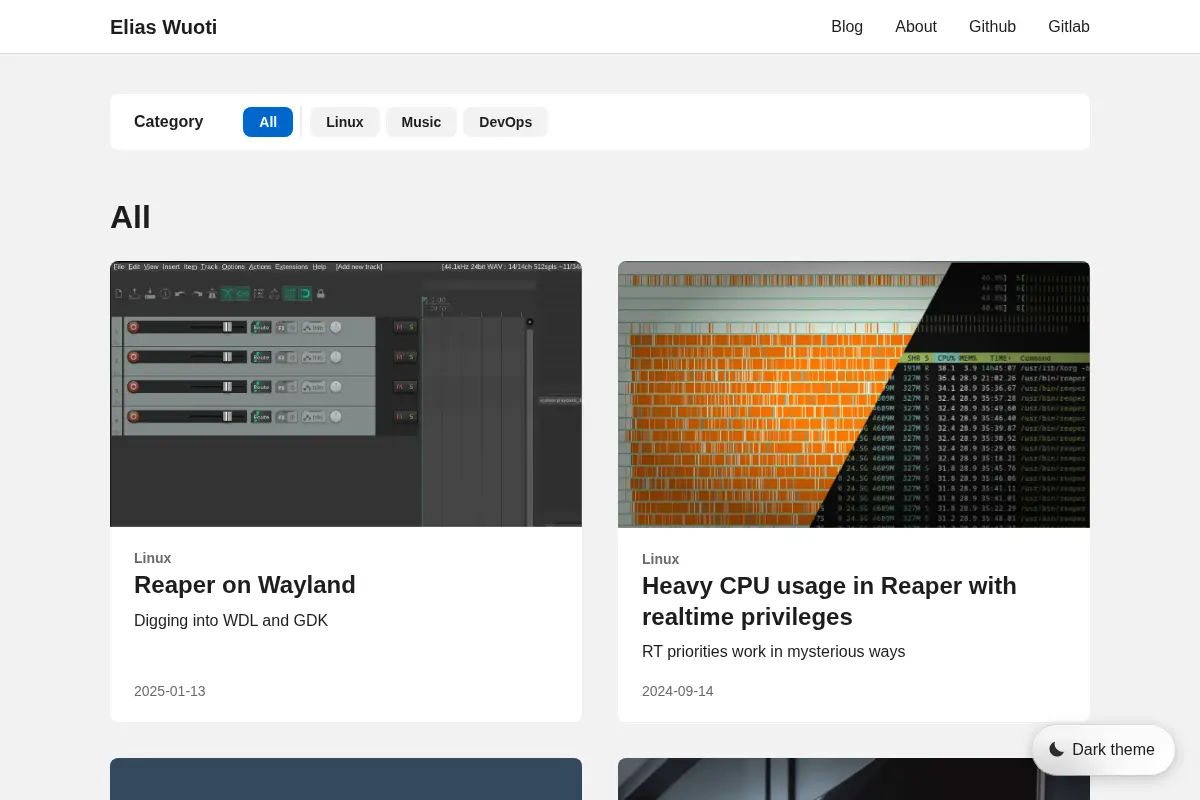The image size is (1200, 800).
Task: Select the All category filter
Action: (x=268, y=122)
